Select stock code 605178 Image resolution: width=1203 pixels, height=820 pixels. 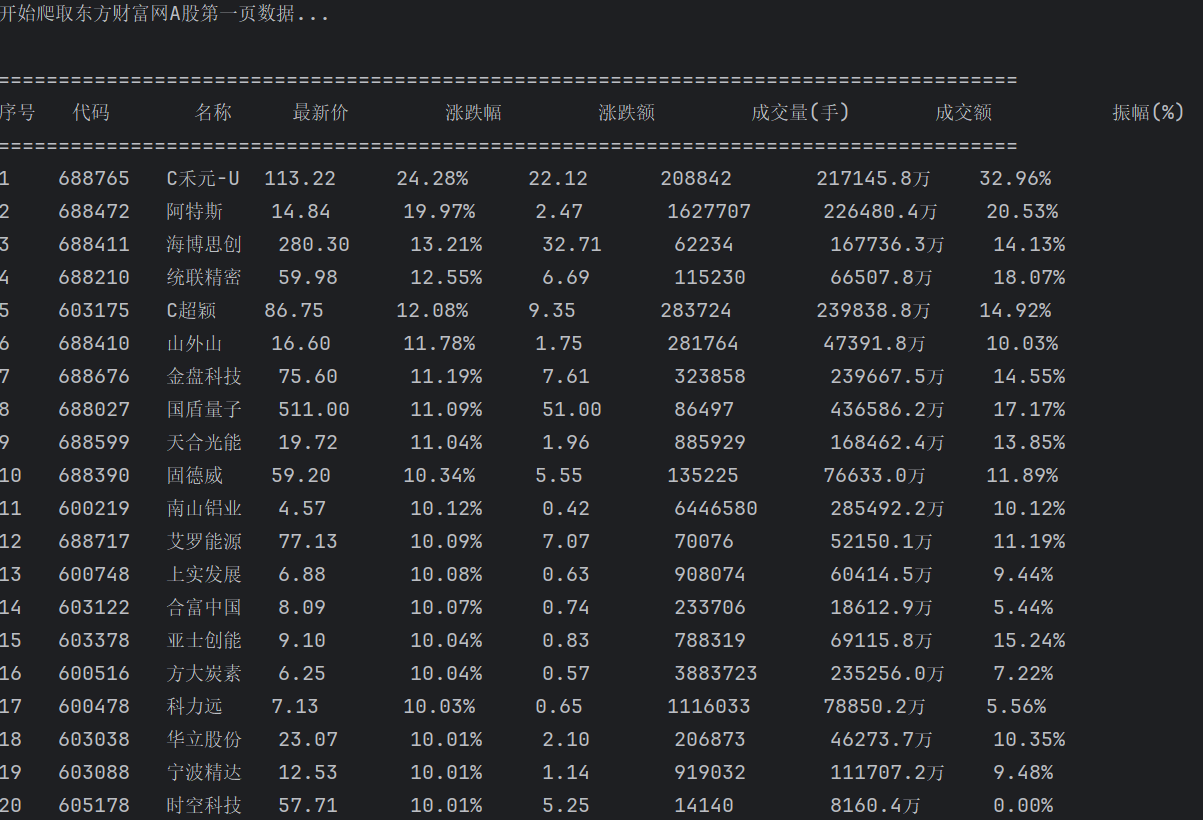point(94,806)
